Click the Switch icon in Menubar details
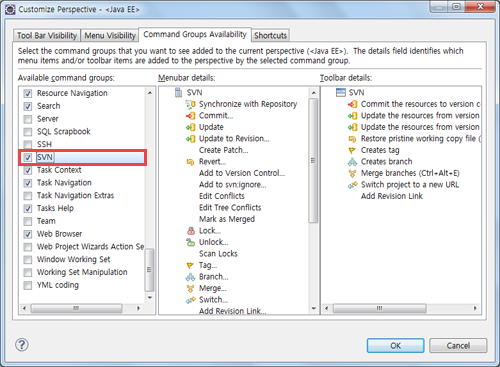The width and height of the screenshot is (500, 367). click(x=190, y=300)
